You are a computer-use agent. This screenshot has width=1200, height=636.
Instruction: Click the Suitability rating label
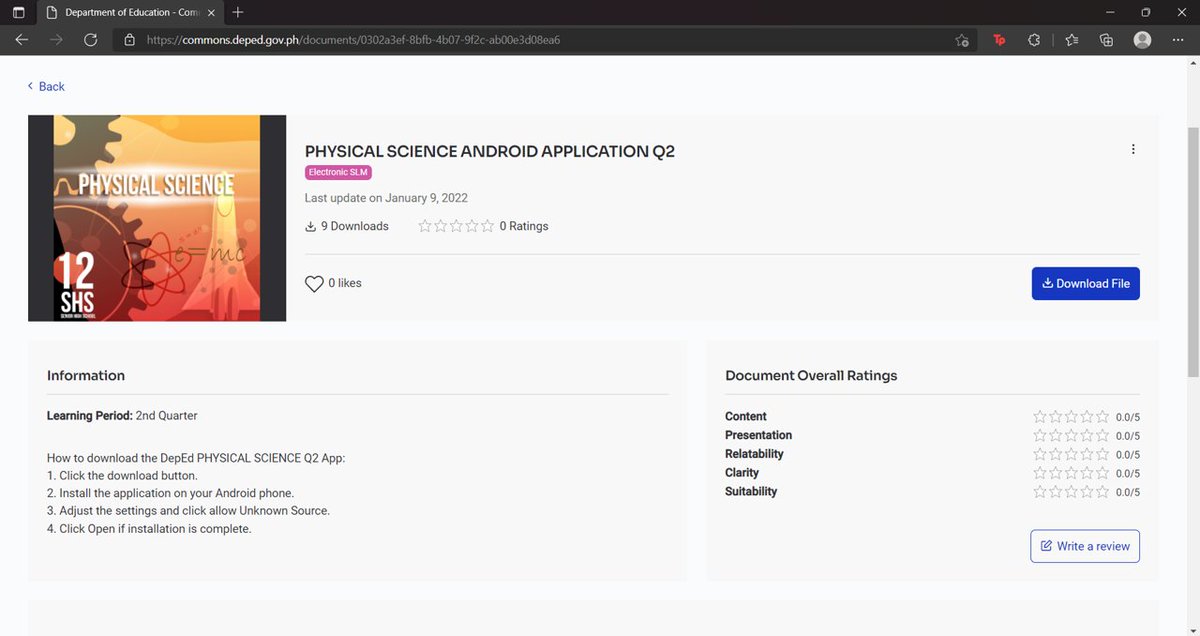pyautogui.click(x=751, y=491)
